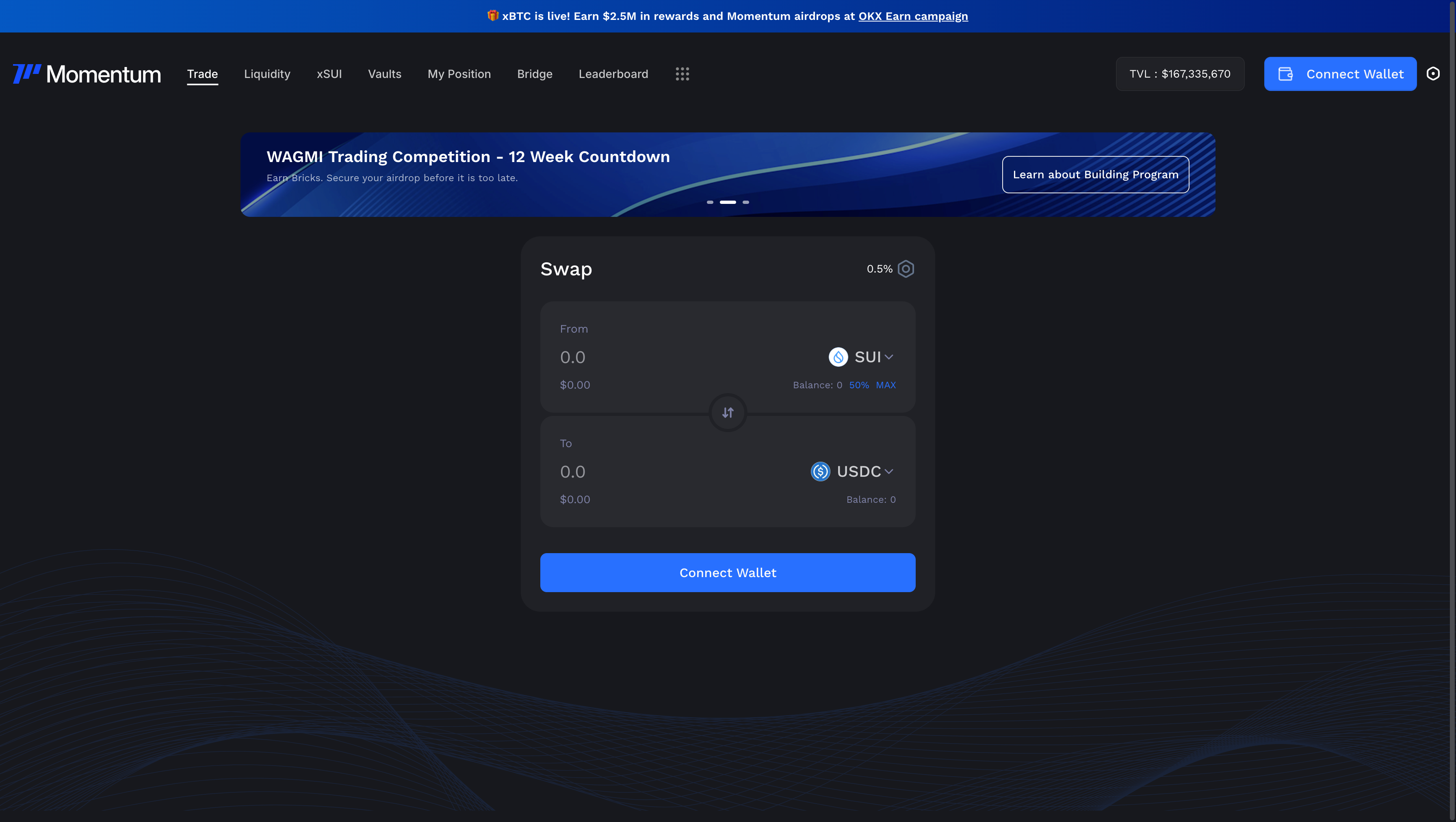Open the apps grid menu icon
The image size is (1456, 822).
point(682,74)
